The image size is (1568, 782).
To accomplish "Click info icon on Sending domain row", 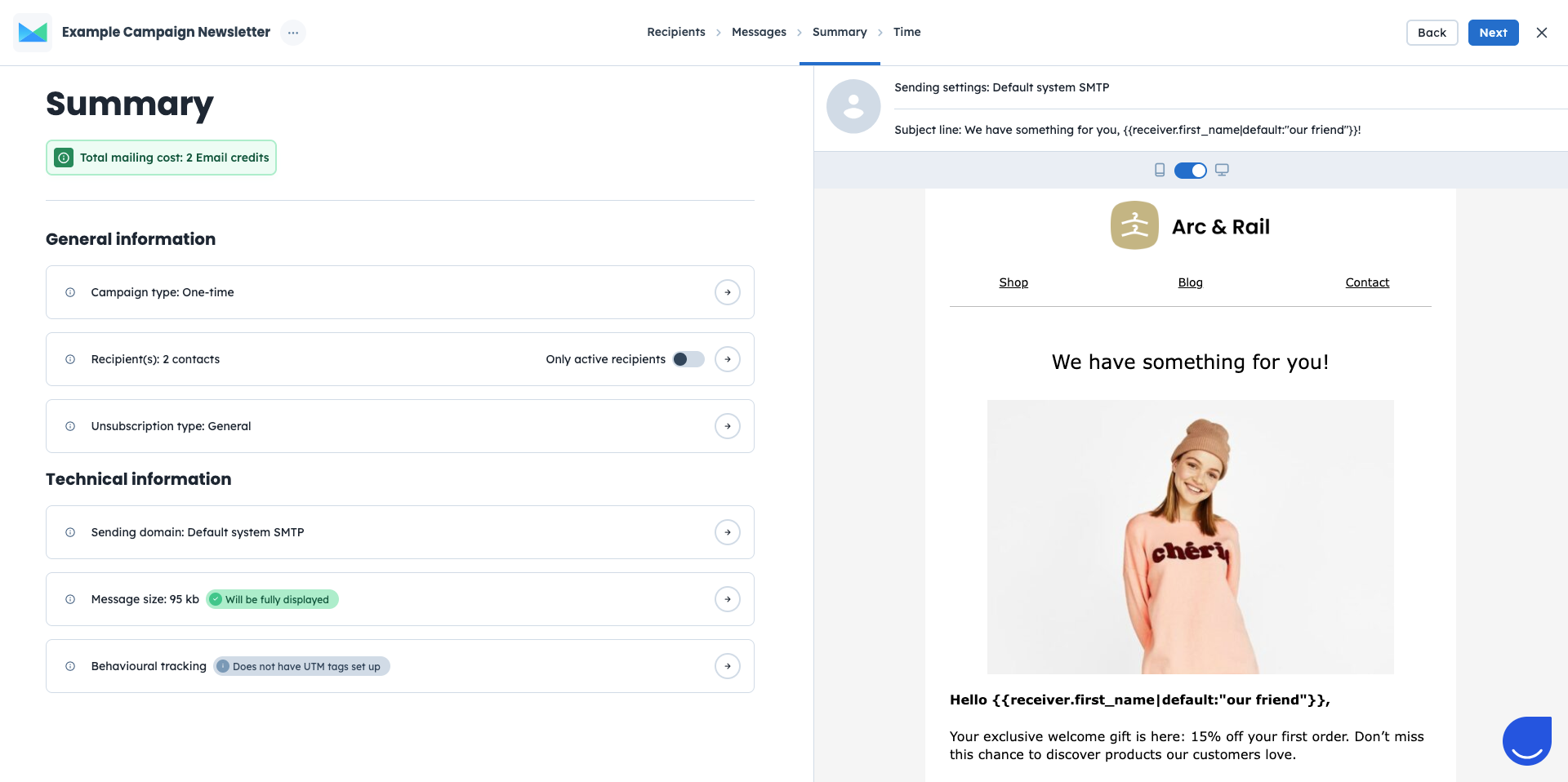I will coord(70,532).
